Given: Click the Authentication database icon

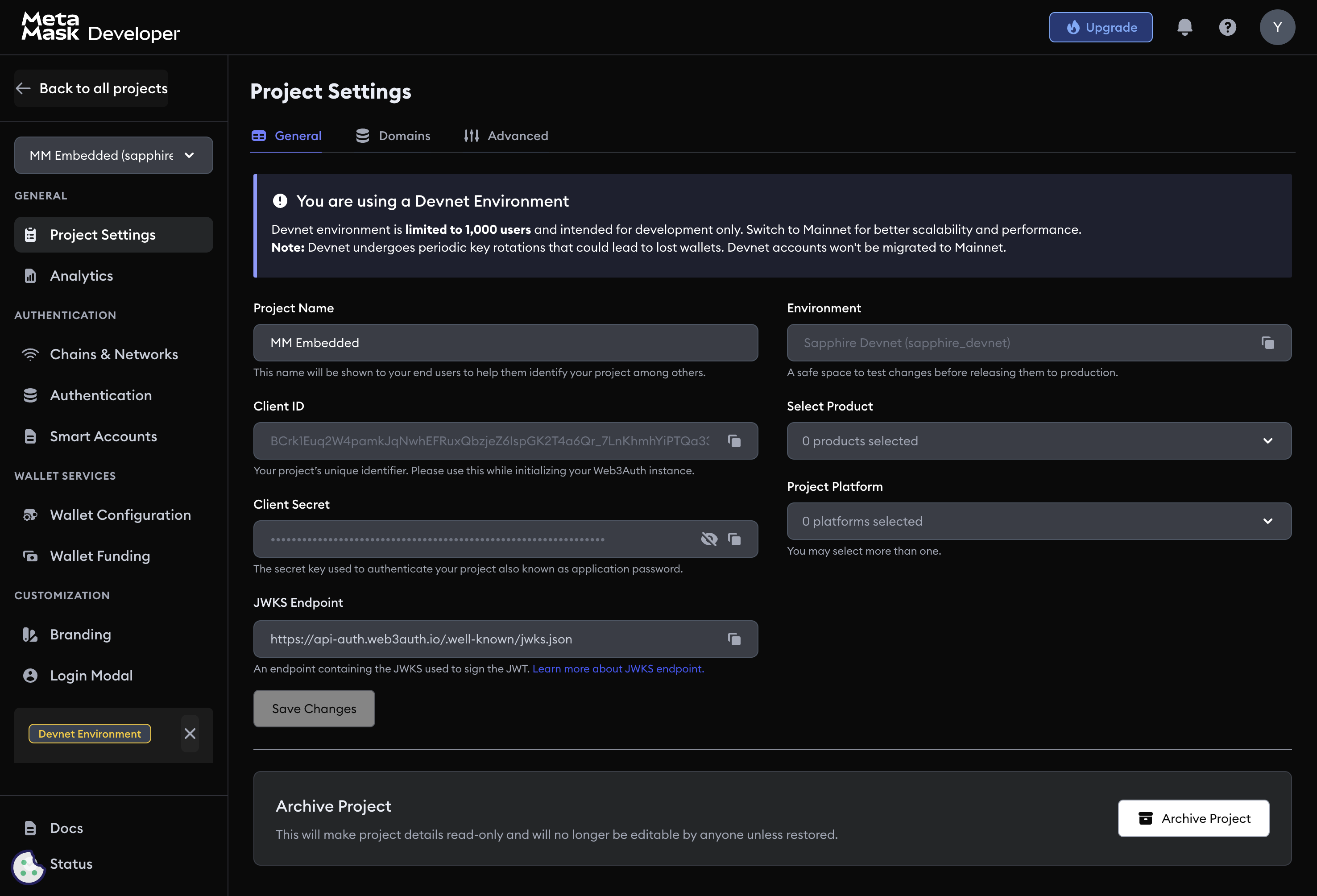Looking at the screenshot, I should coord(30,395).
